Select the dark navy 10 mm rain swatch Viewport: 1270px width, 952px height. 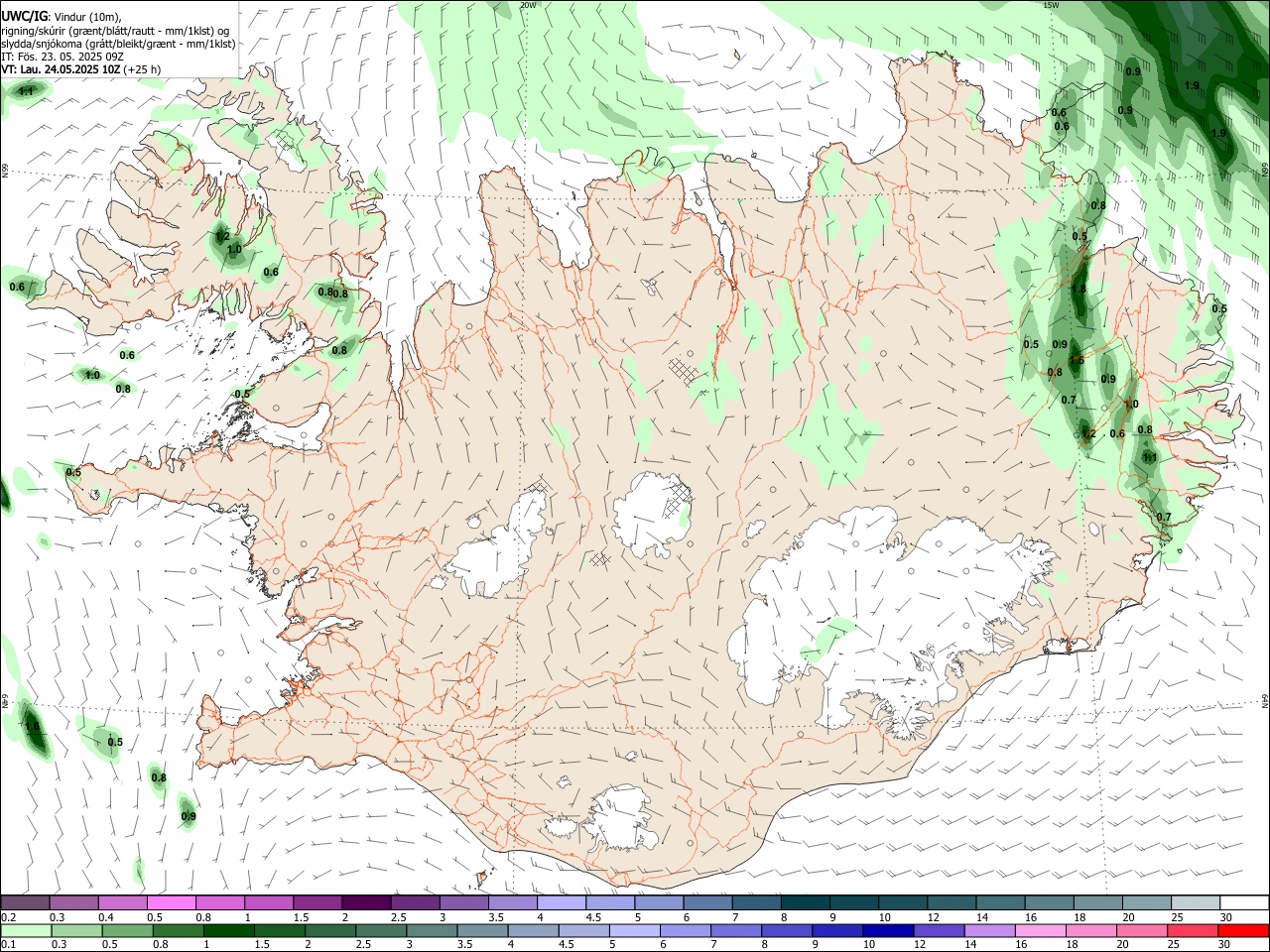pos(887,931)
